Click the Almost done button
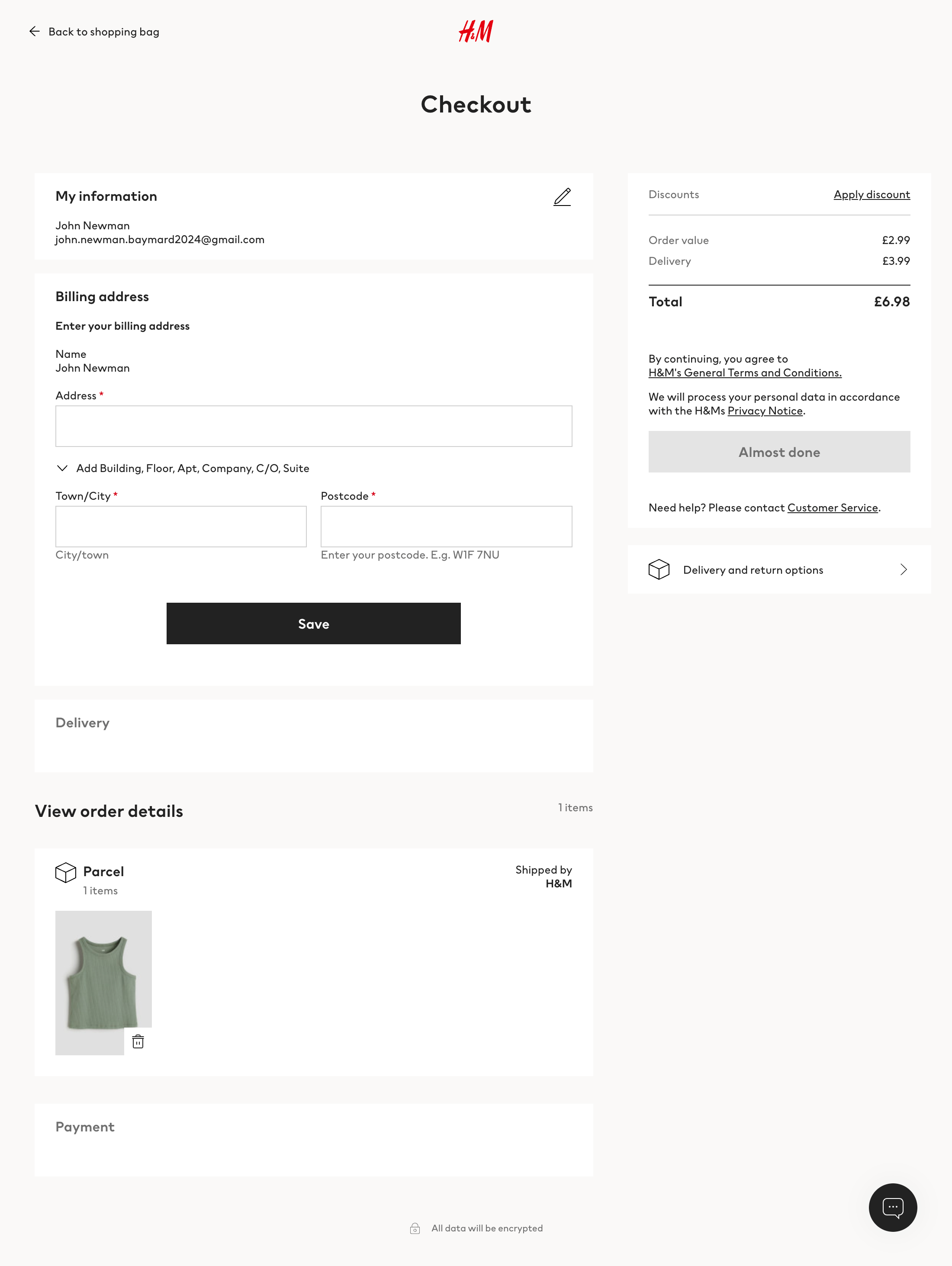Viewport: 952px width, 1266px height. click(x=778, y=452)
